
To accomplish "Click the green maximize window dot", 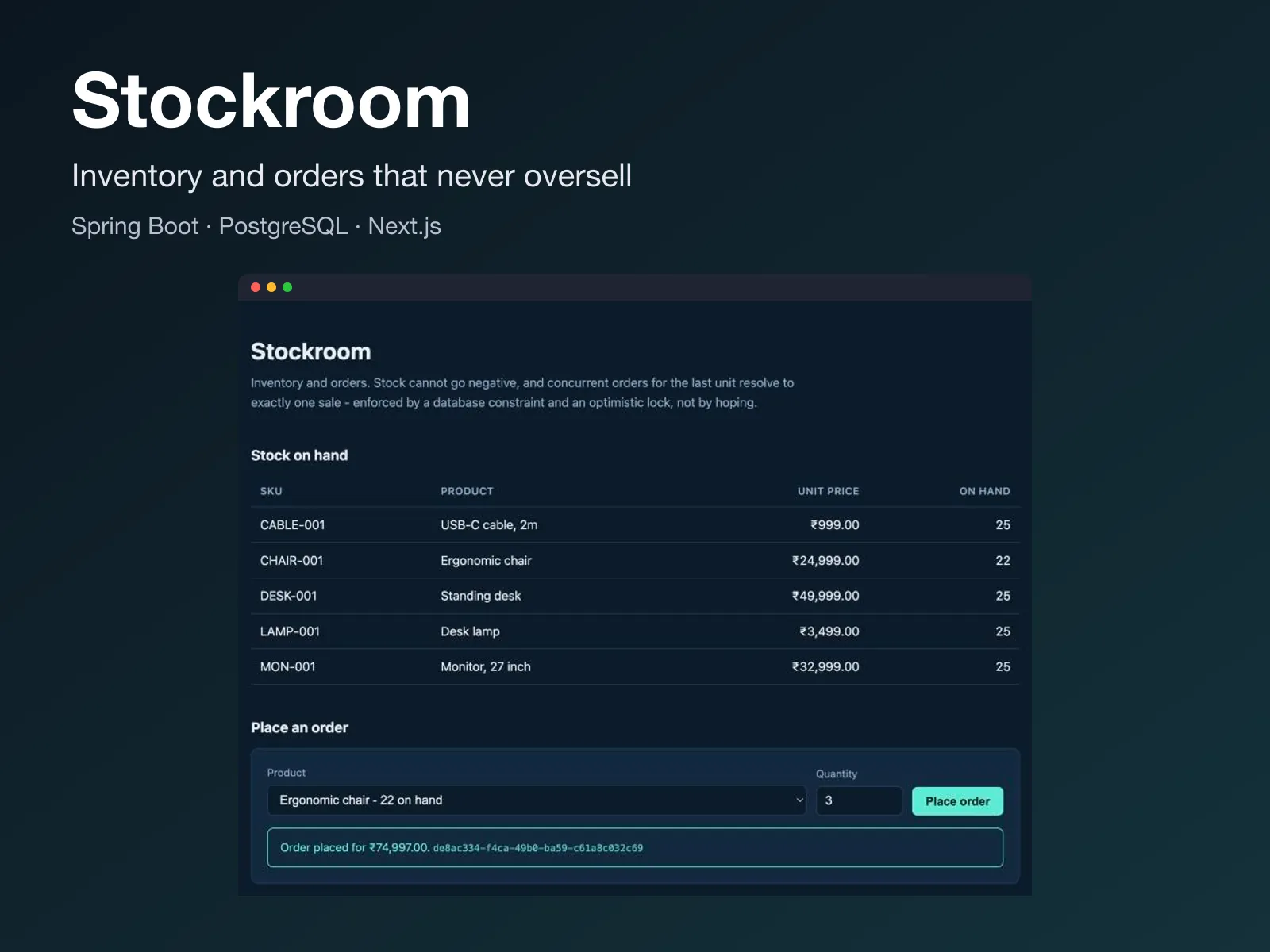I will [287, 287].
